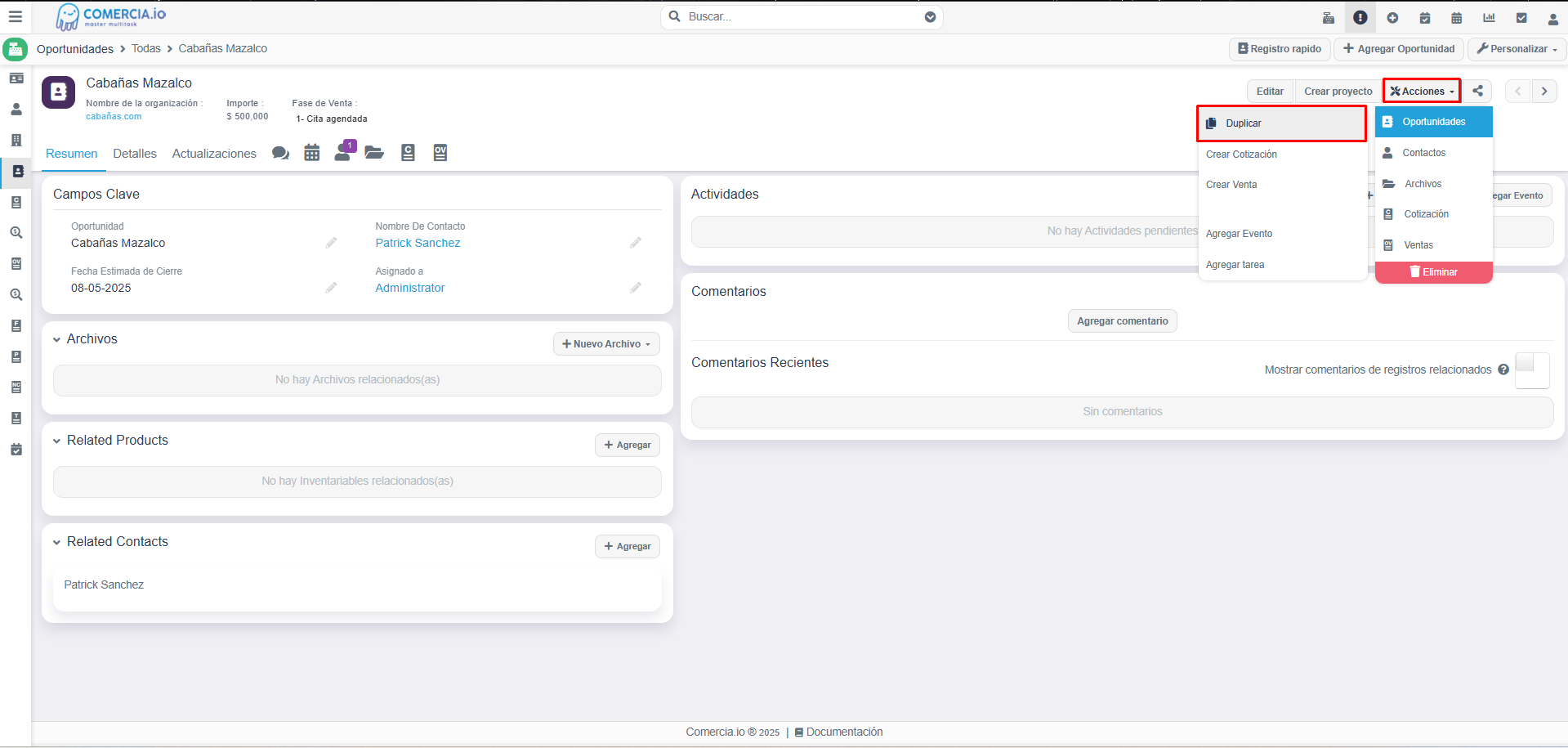Open the comments icon in the tab row
Viewport: 1568px width, 748px height.
pos(280,153)
